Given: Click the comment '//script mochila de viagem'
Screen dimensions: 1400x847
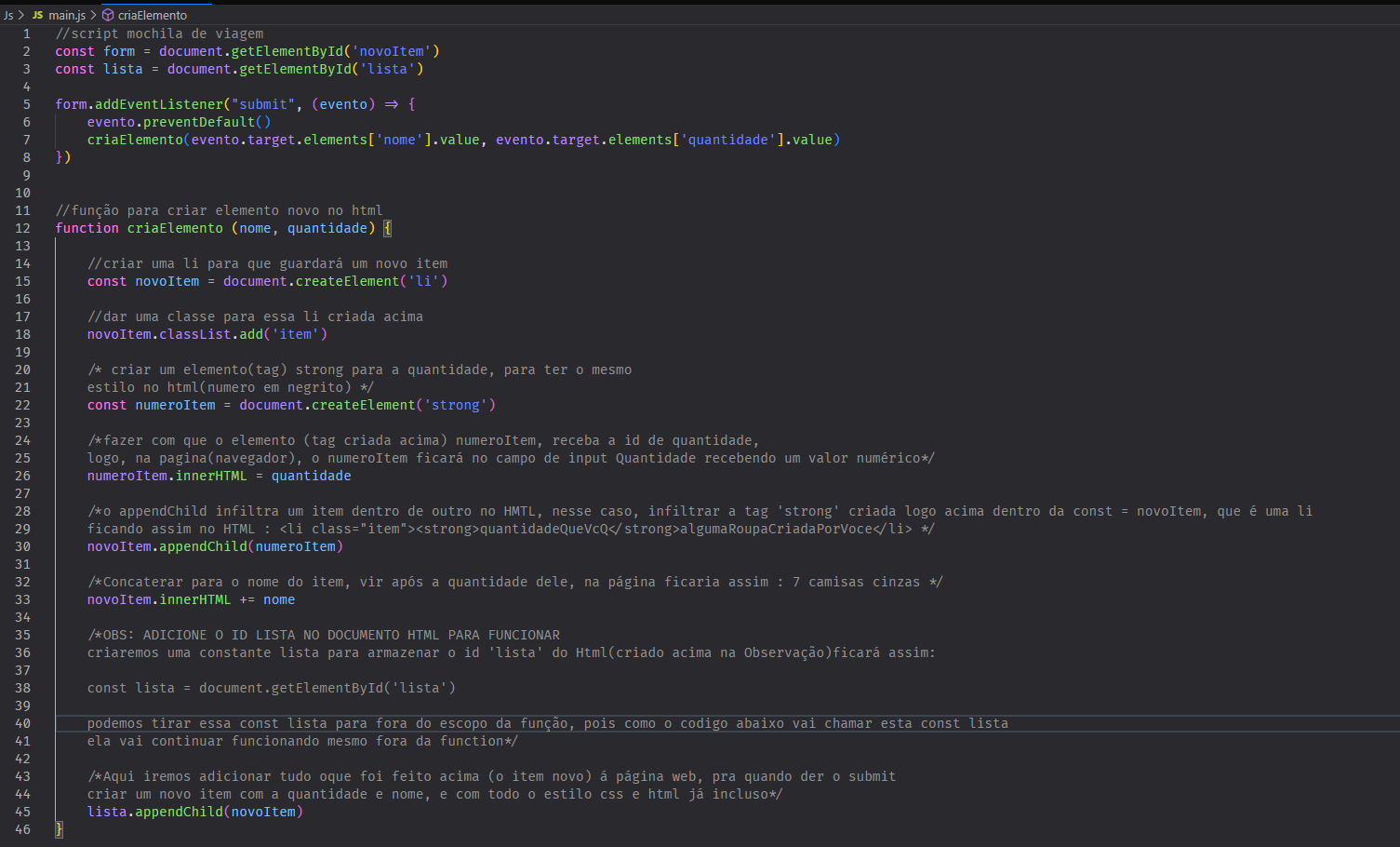Looking at the screenshot, I should [x=159, y=34].
